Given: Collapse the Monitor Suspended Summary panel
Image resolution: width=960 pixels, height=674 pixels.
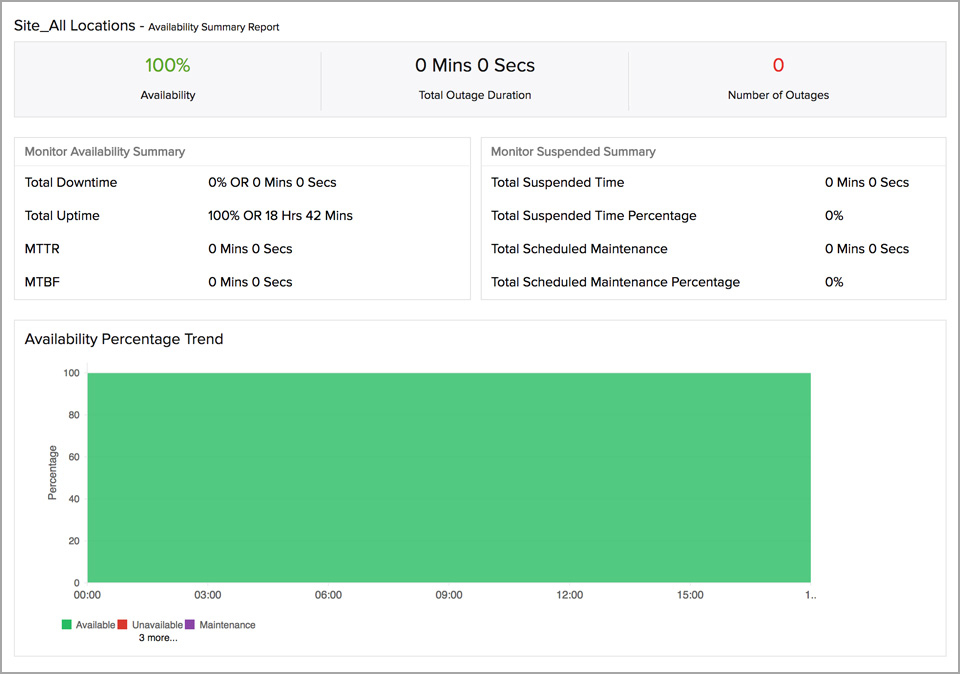Looking at the screenshot, I should (x=570, y=151).
